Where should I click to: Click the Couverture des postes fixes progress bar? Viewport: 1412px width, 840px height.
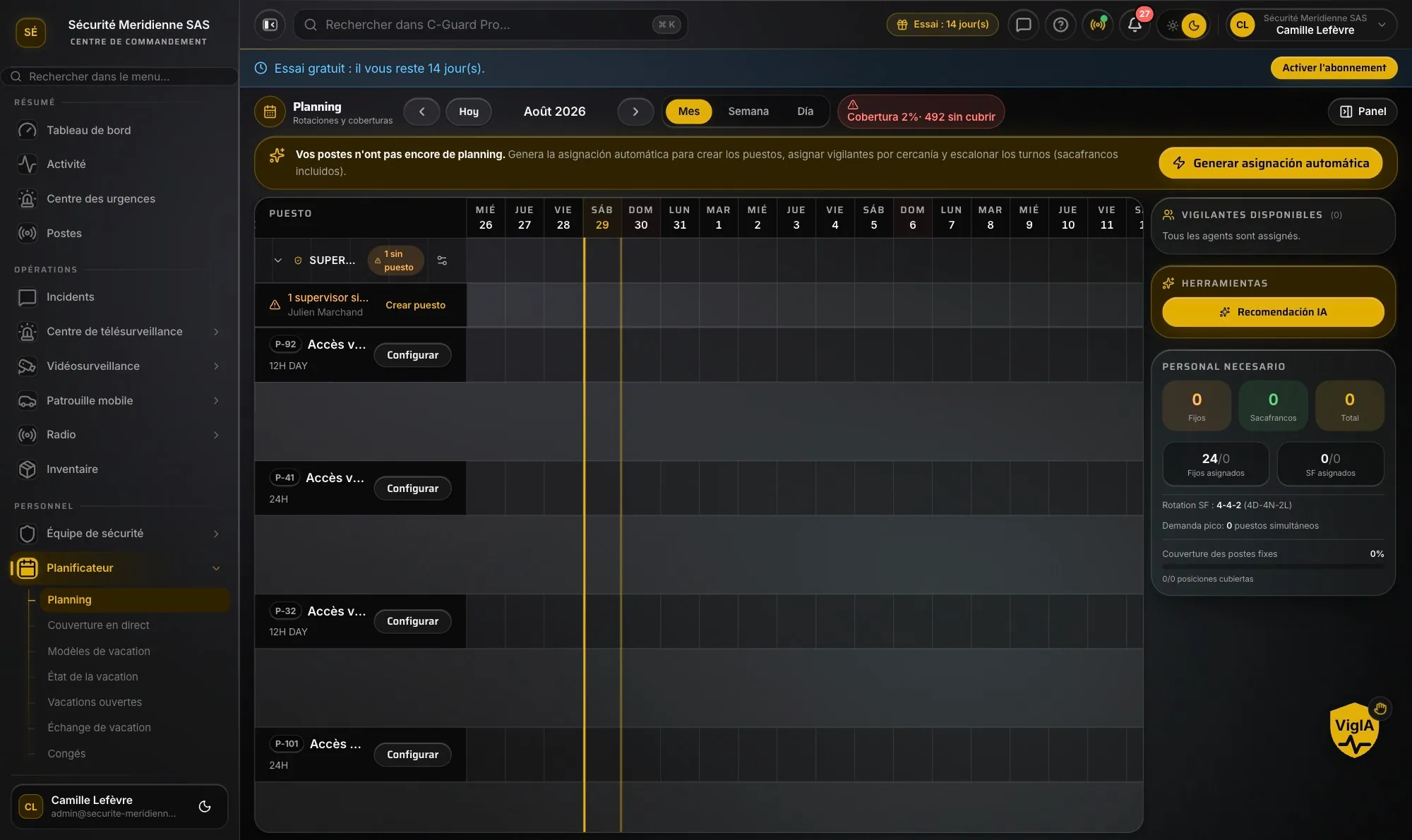click(x=1273, y=566)
